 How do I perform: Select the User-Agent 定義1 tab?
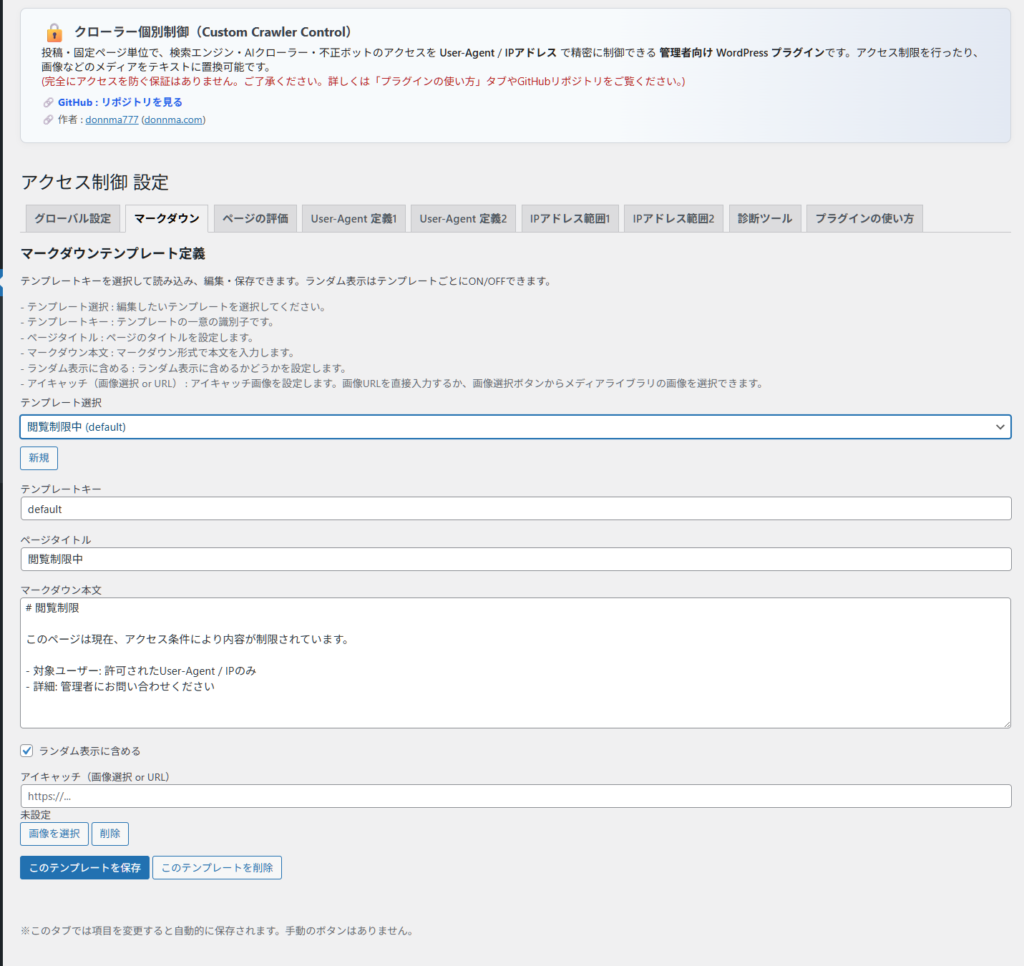pyautogui.click(x=354, y=218)
